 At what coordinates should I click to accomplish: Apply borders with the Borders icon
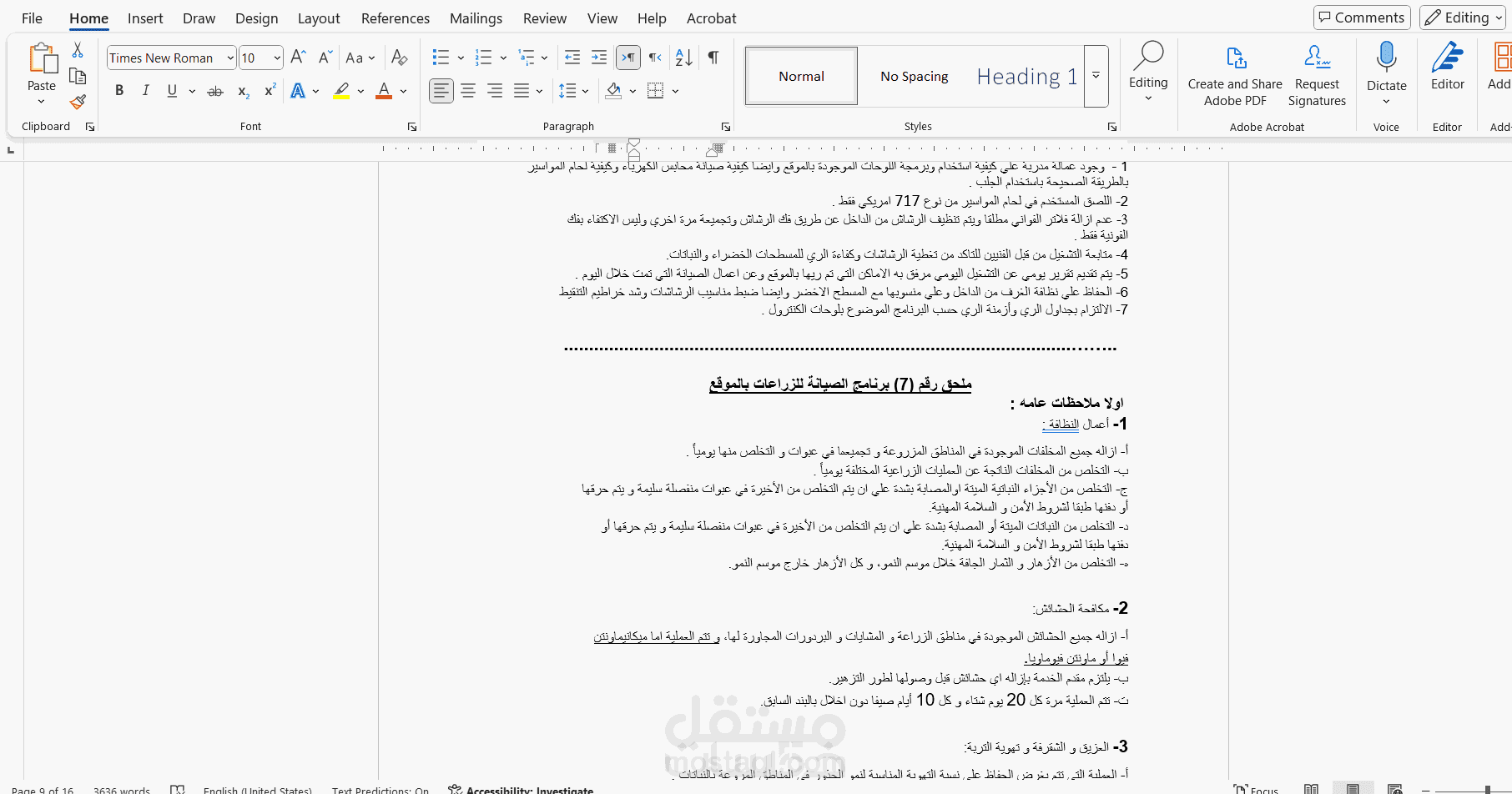656,91
